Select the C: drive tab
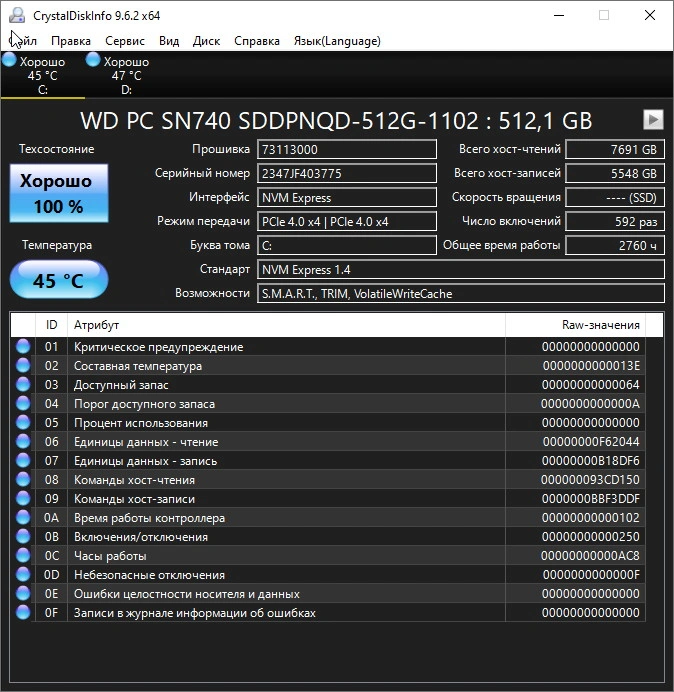 pos(43,74)
